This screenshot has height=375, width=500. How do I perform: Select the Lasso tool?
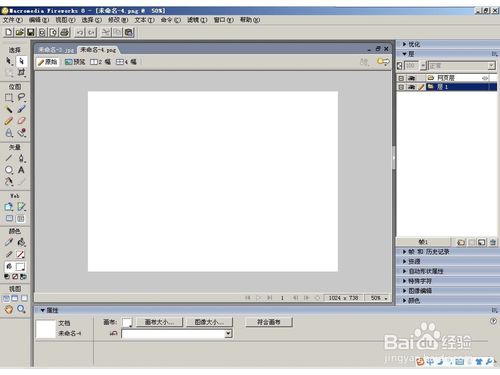(x=21, y=98)
